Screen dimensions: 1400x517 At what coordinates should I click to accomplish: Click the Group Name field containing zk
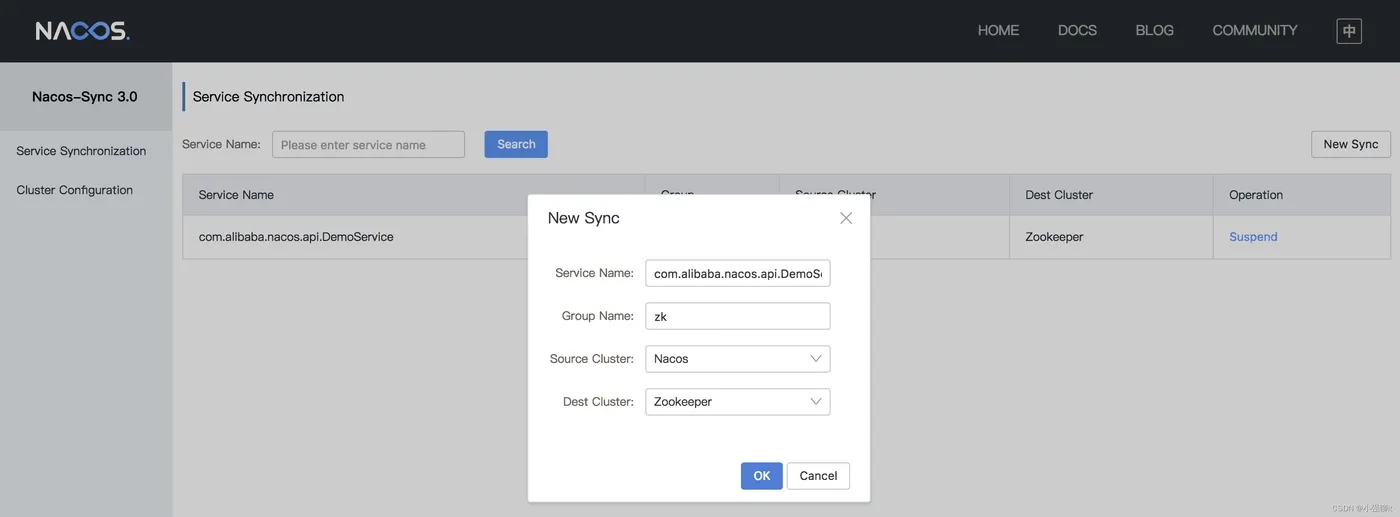(738, 316)
